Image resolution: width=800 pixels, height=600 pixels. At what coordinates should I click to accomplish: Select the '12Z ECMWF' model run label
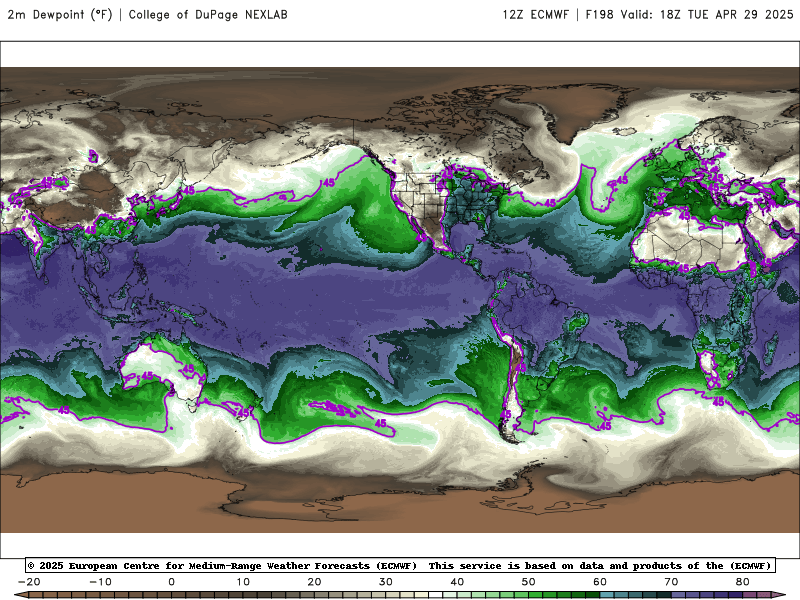535,14
